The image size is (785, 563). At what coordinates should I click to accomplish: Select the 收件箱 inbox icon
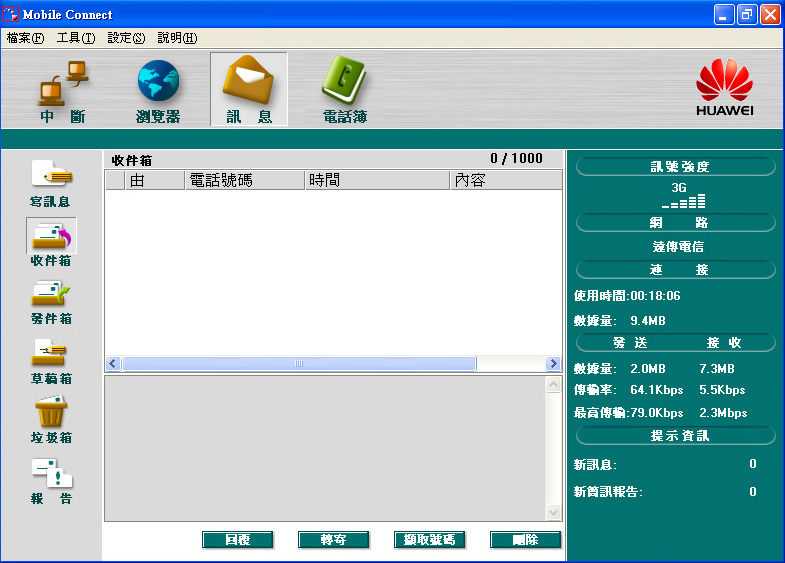point(51,236)
